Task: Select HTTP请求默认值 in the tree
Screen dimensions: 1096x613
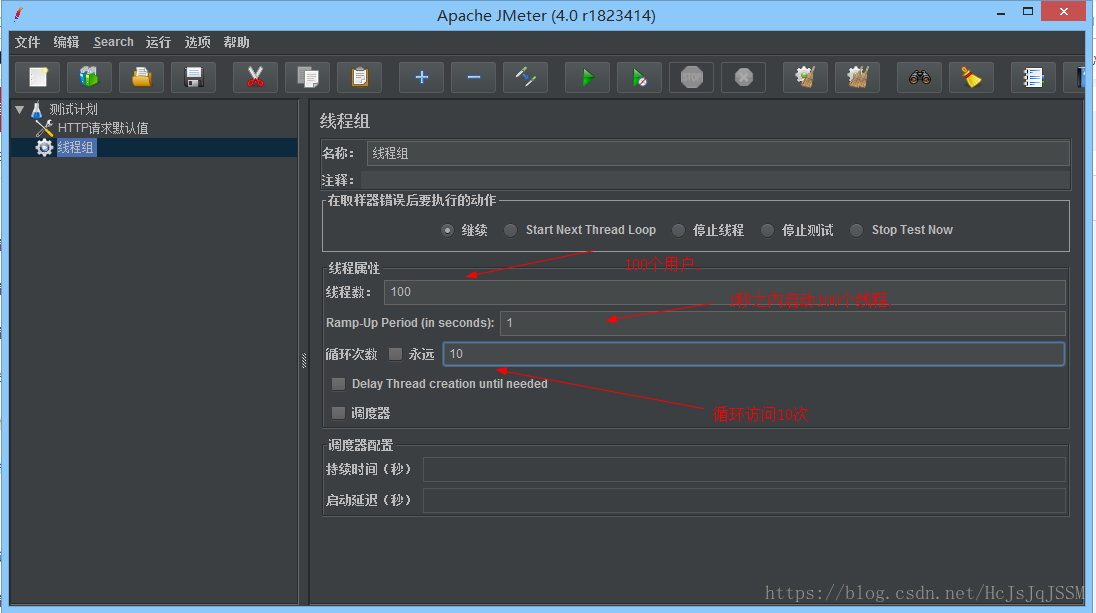Action: pyautogui.click(x=103, y=128)
